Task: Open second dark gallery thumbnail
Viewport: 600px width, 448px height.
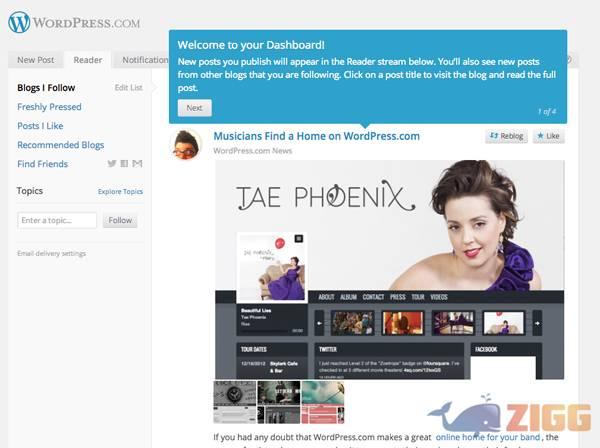Action: point(279,402)
